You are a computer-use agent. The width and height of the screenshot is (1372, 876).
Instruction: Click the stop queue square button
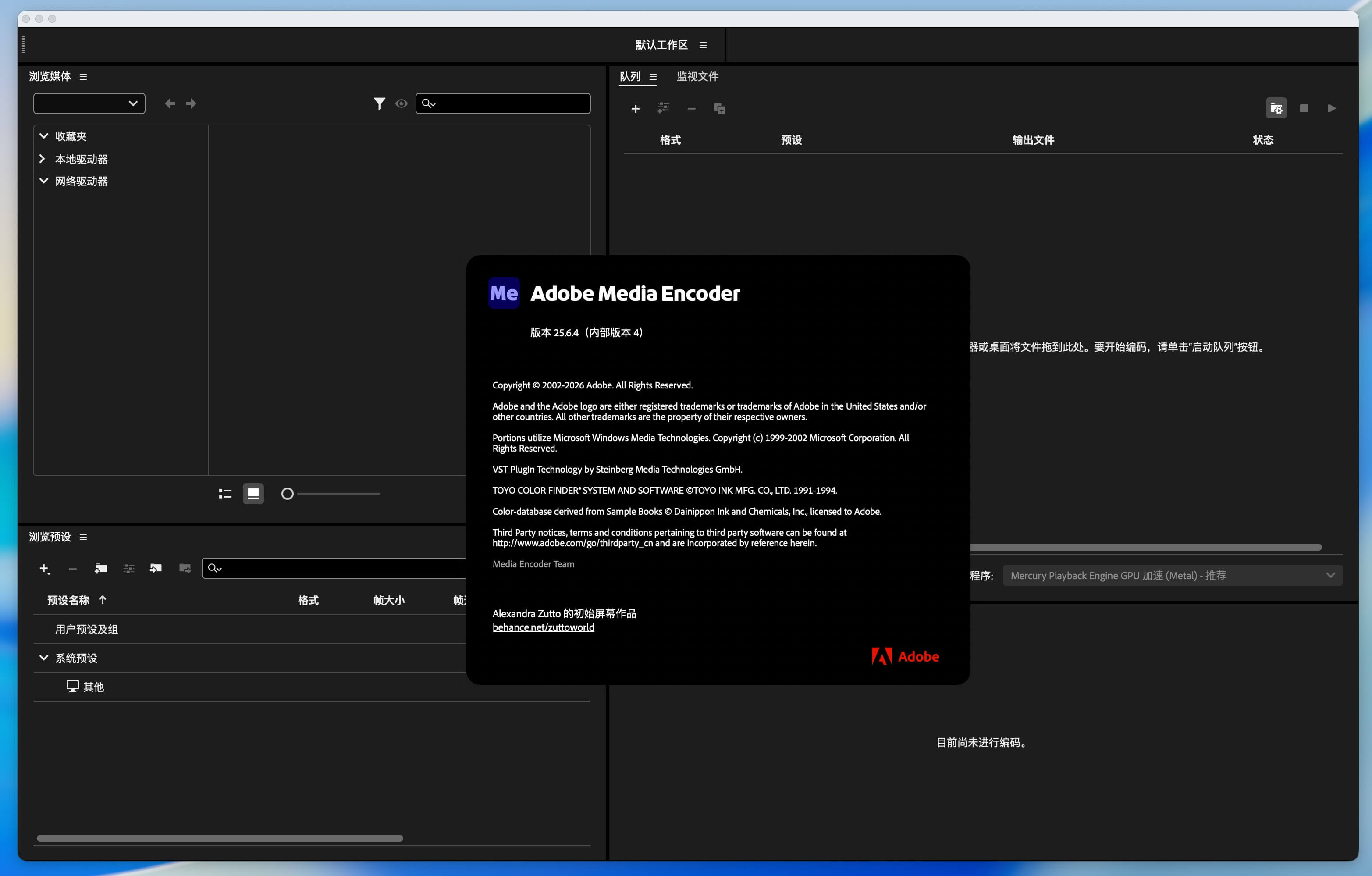[1304, 108]
